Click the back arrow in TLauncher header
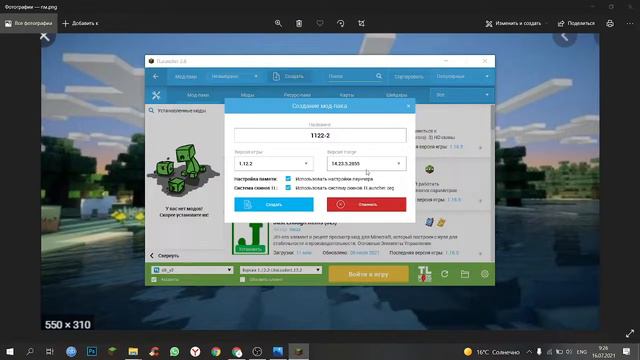Image resolution: width=640 pixels, height=360 pixels. [x=156, y=76]
